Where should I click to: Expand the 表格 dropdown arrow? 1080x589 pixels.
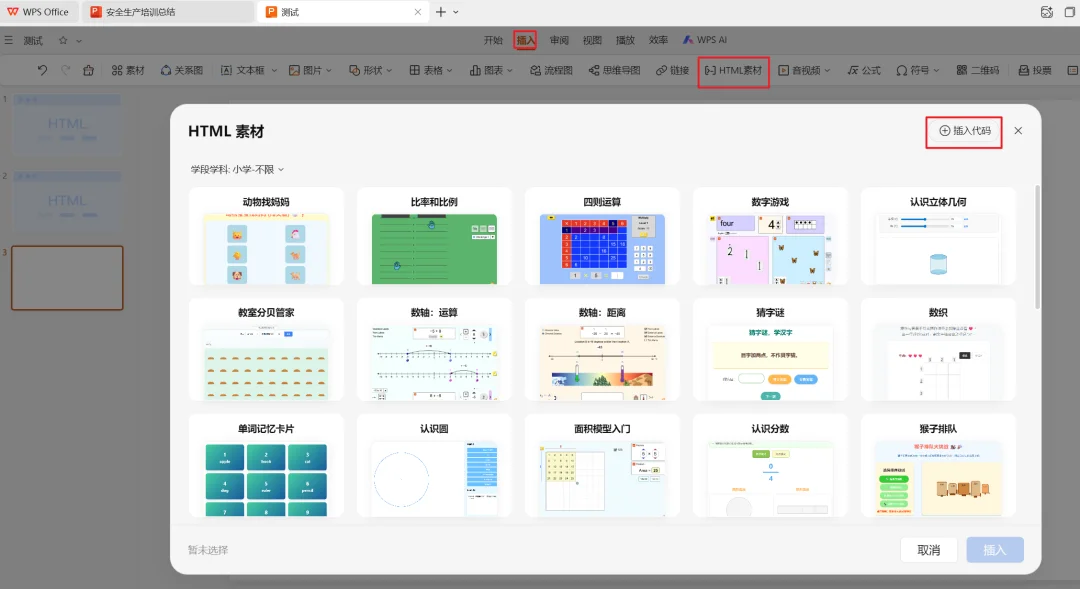click(450, 71)
